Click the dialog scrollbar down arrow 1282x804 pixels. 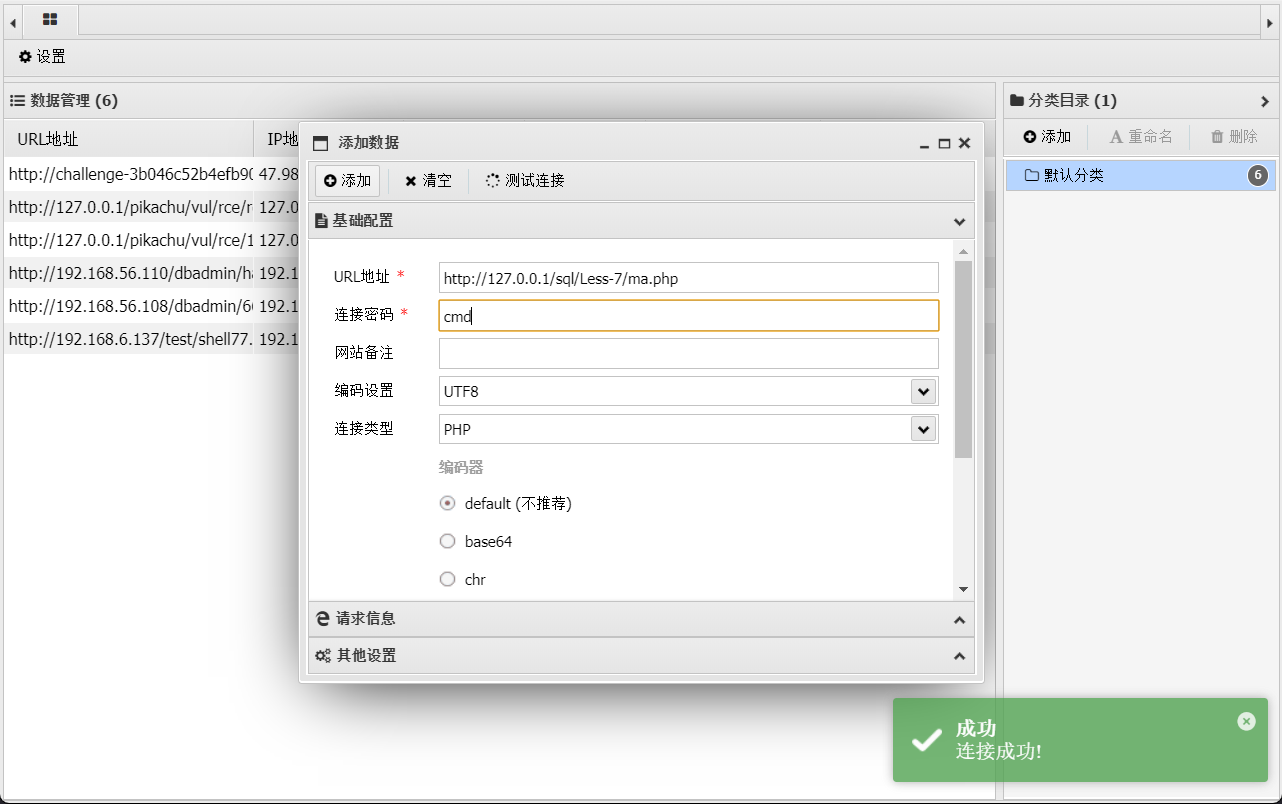(963, 590)
